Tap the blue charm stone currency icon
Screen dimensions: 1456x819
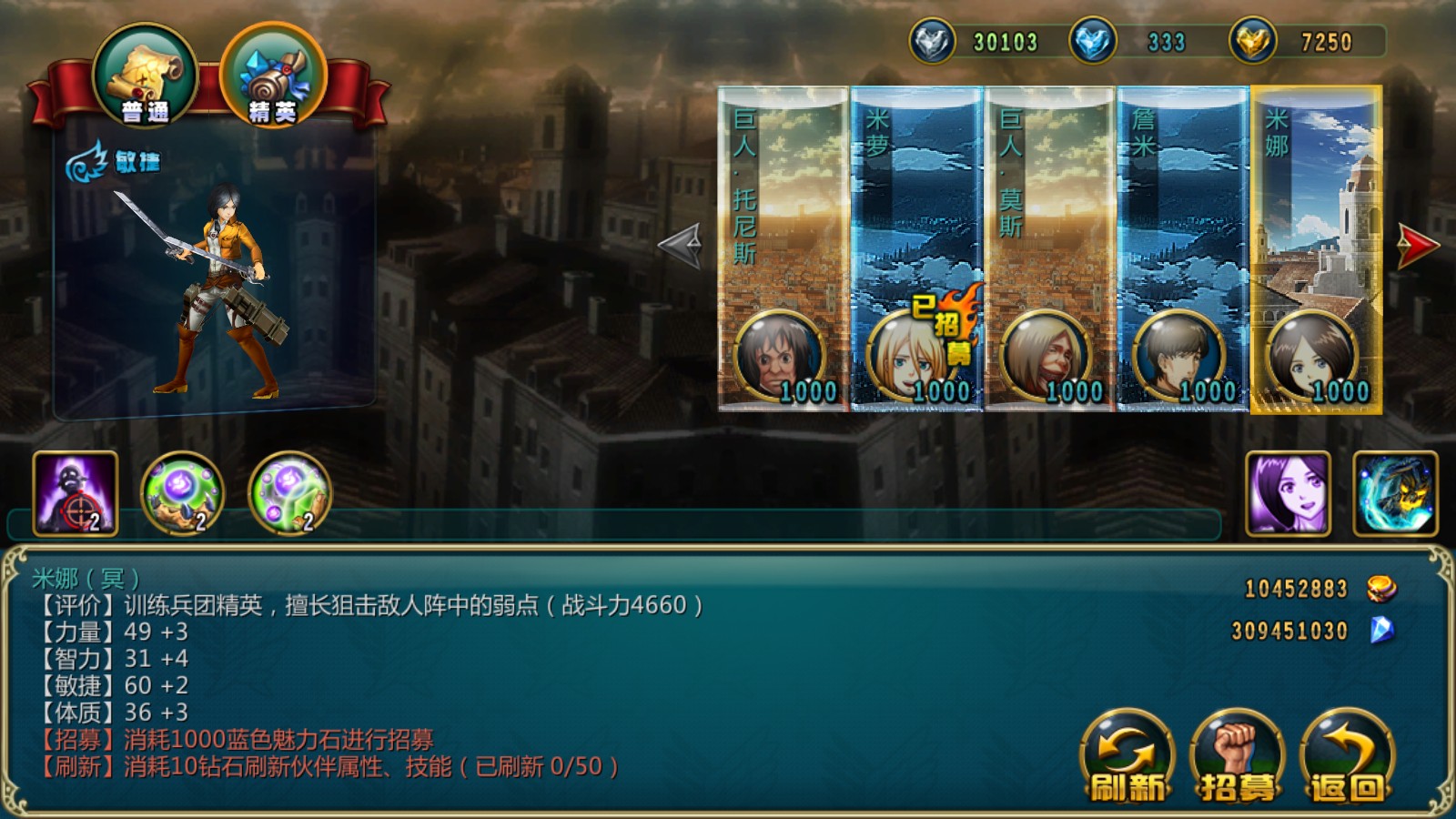(1092, 42)
